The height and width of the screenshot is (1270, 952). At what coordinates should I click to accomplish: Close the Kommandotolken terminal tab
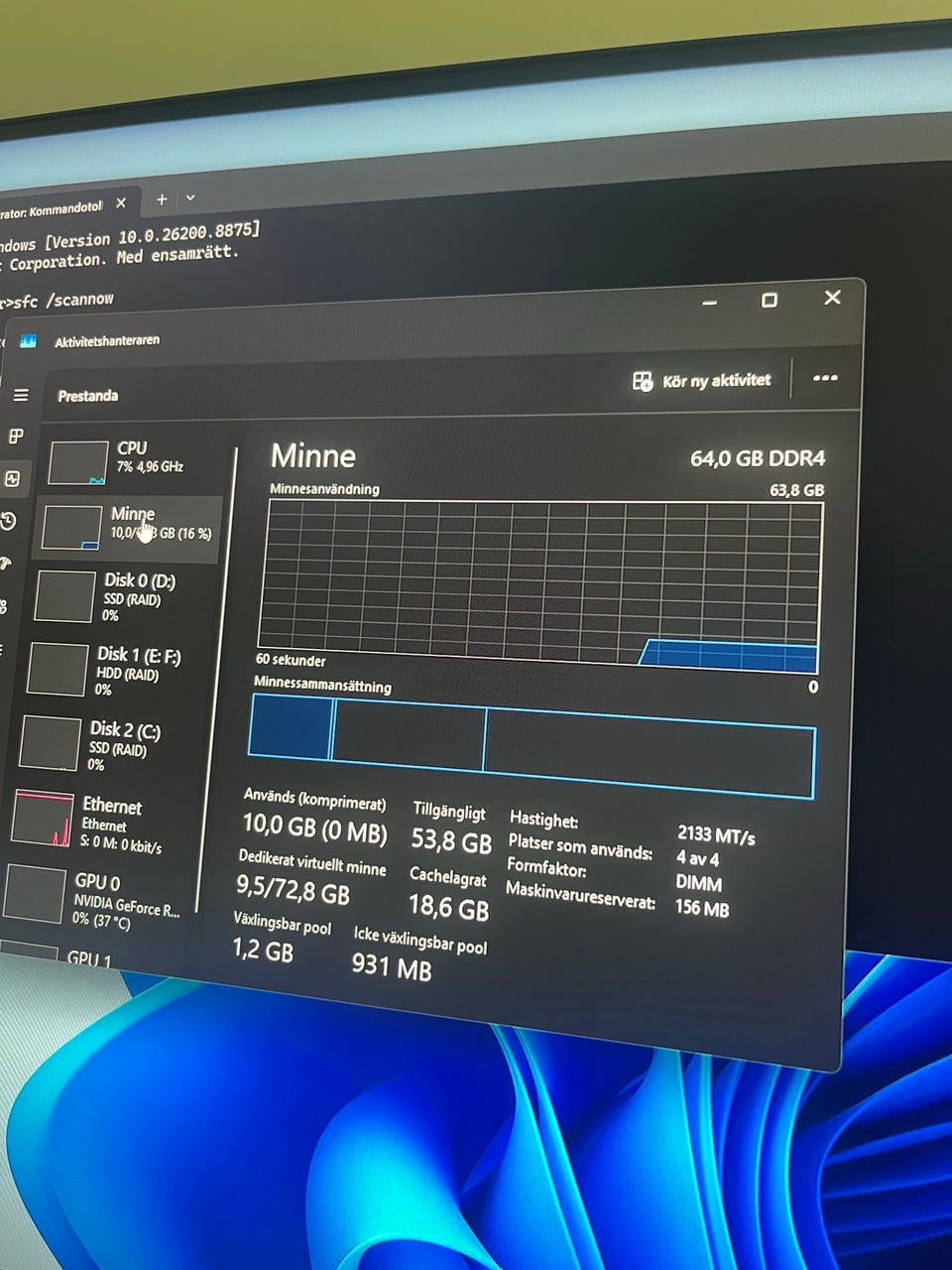(x=120, y=203)
